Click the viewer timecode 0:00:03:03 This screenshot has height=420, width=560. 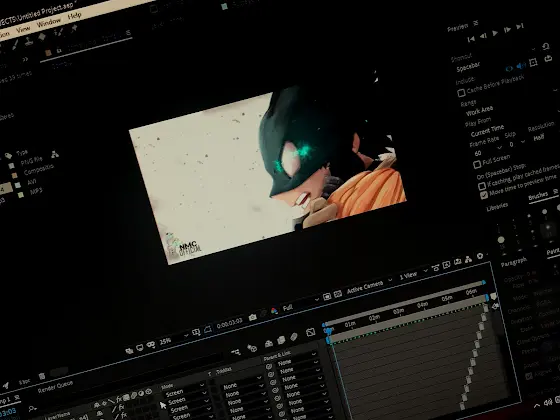229,323
